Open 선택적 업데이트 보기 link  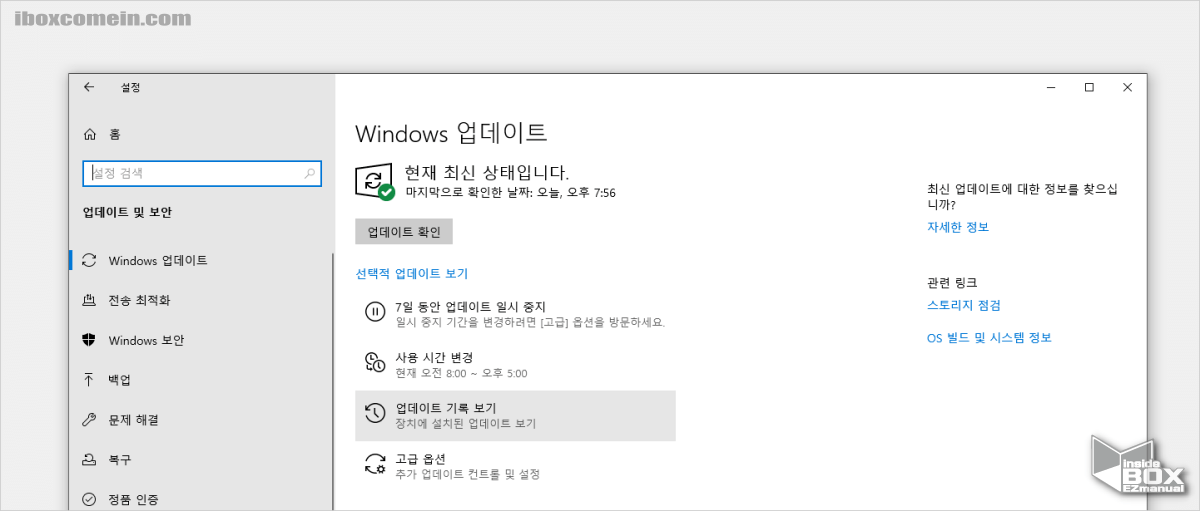click(x=411, y=273)
